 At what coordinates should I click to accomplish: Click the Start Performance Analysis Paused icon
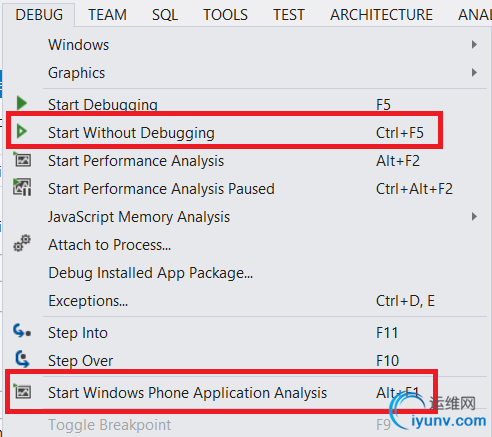[x=22, y=187]
